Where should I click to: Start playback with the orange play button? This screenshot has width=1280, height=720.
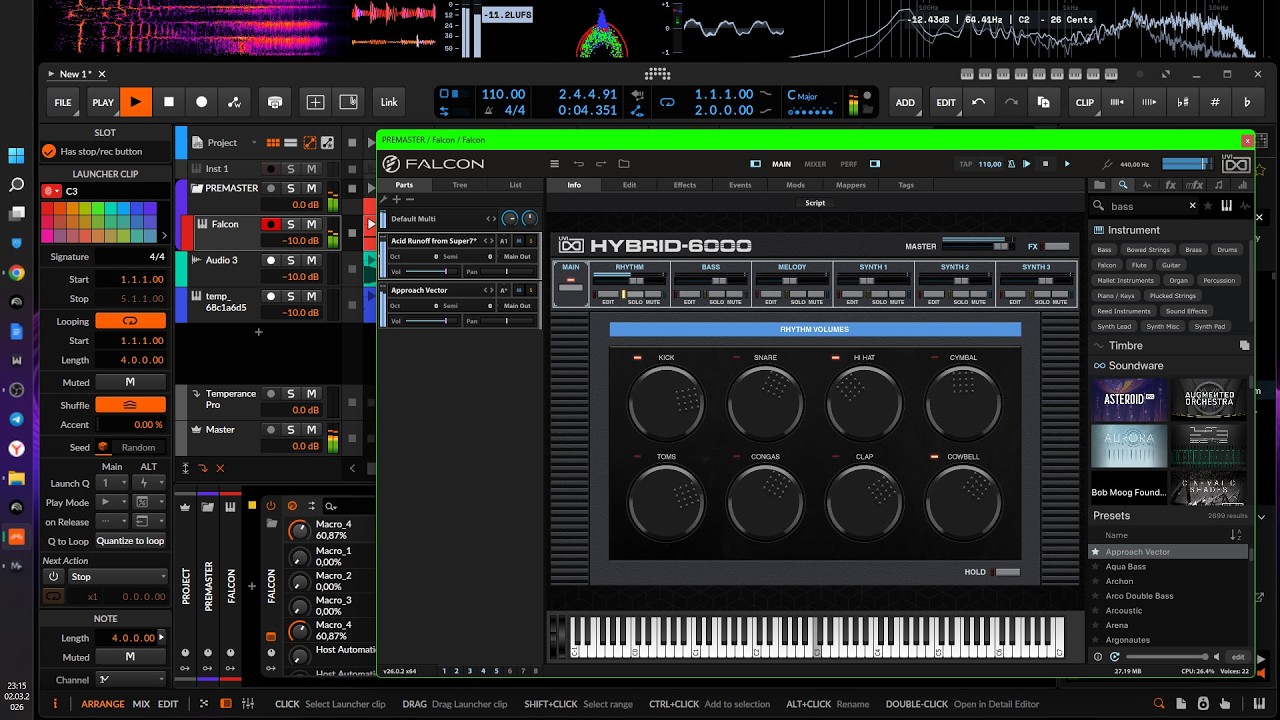tap(135, 102)
